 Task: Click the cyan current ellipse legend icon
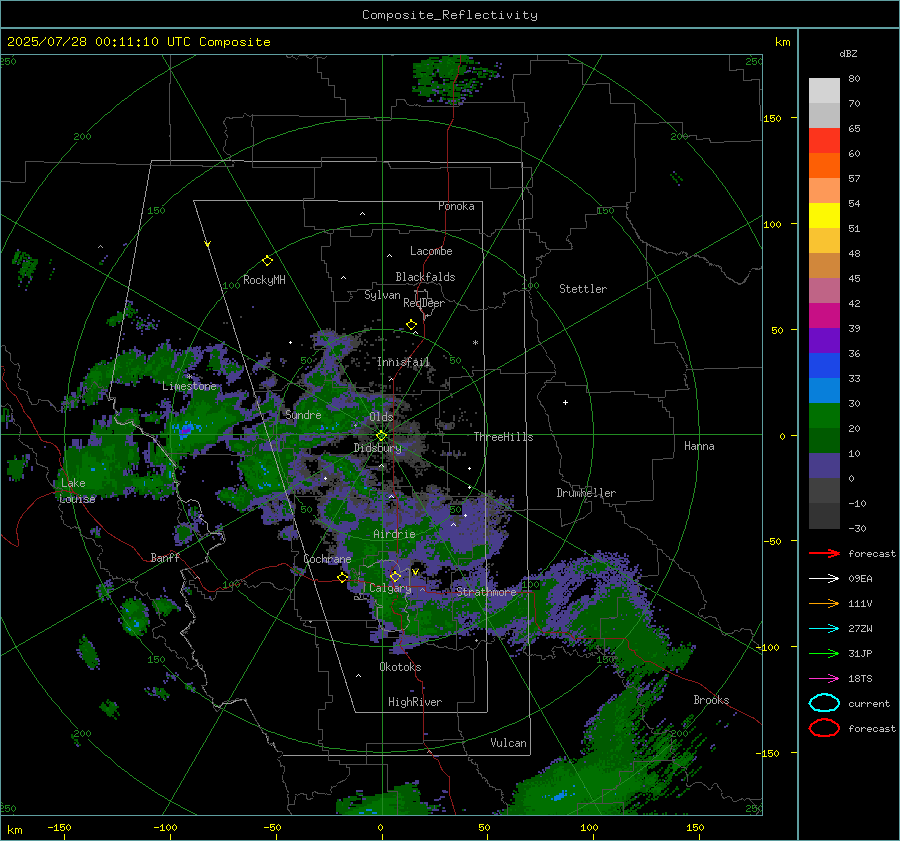(x=824, y=703)
